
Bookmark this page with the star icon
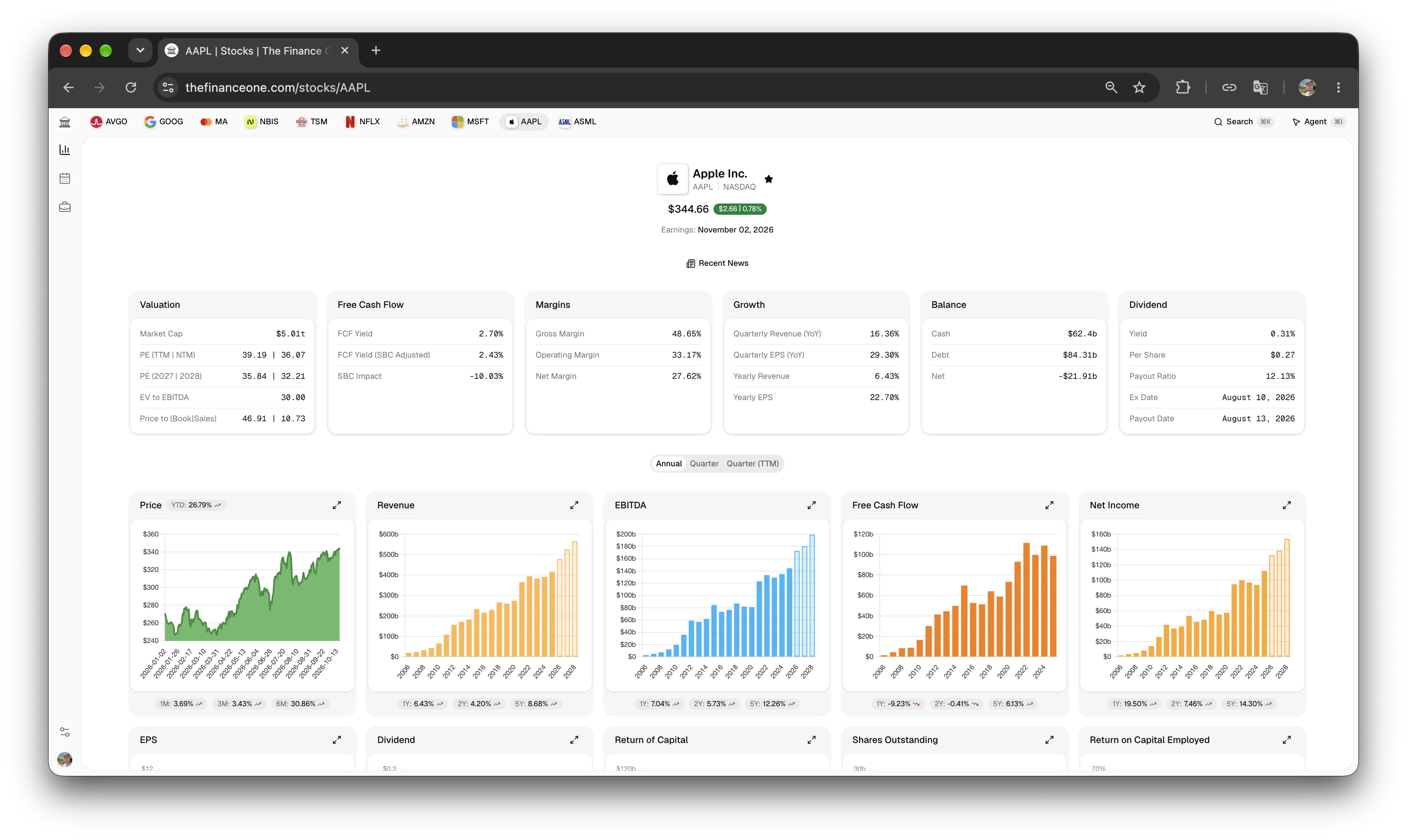[x=1139, y=87]
